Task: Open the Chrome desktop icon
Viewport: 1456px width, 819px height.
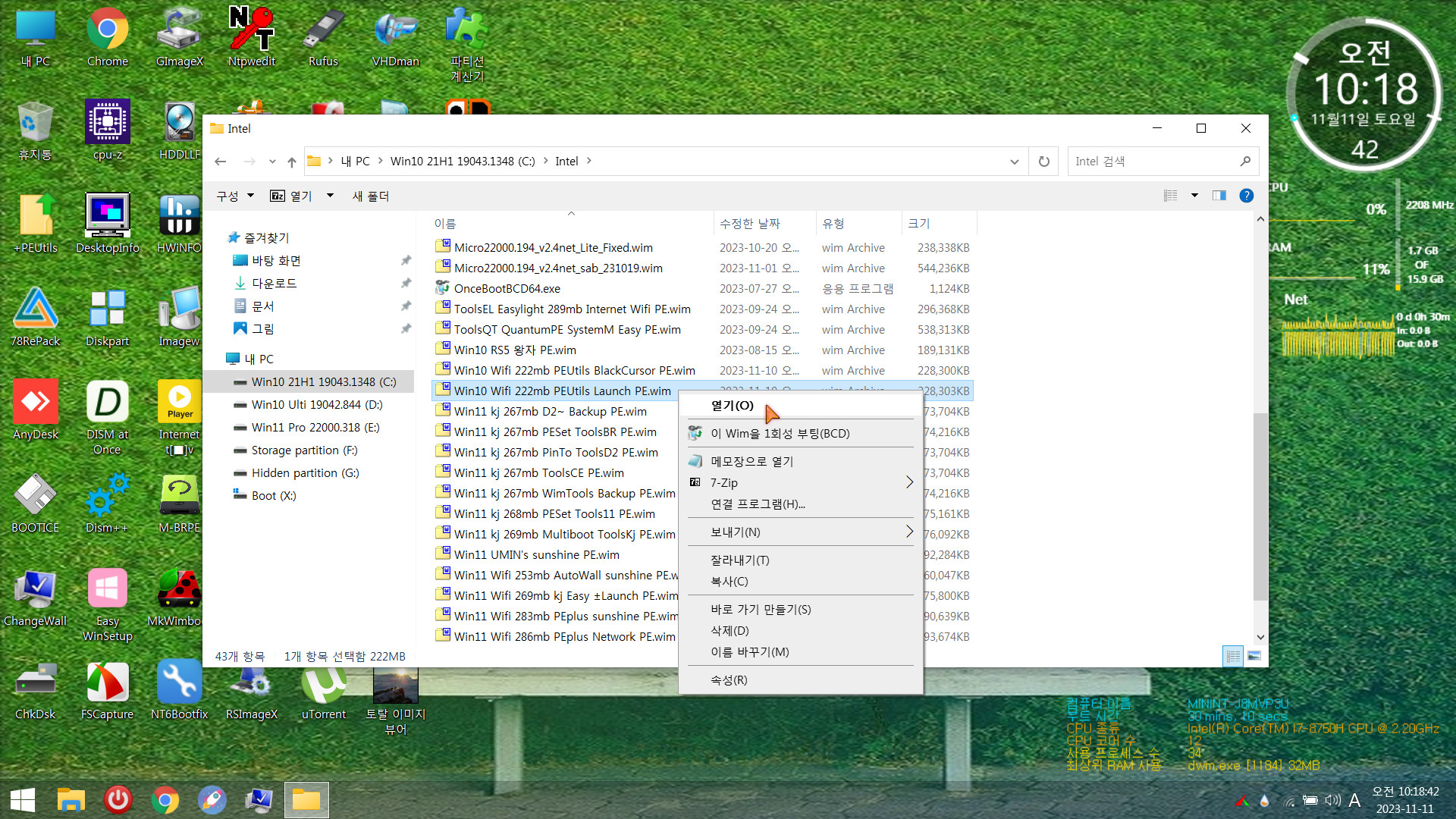Action: click(107, 38)
